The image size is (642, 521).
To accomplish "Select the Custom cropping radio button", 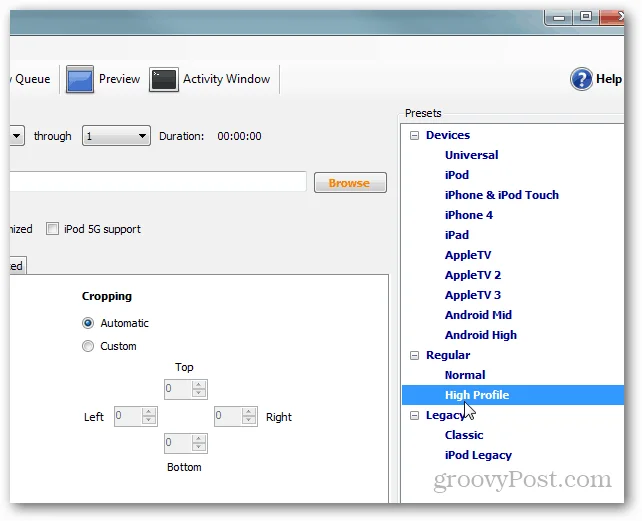I will (x=88, y=346).
